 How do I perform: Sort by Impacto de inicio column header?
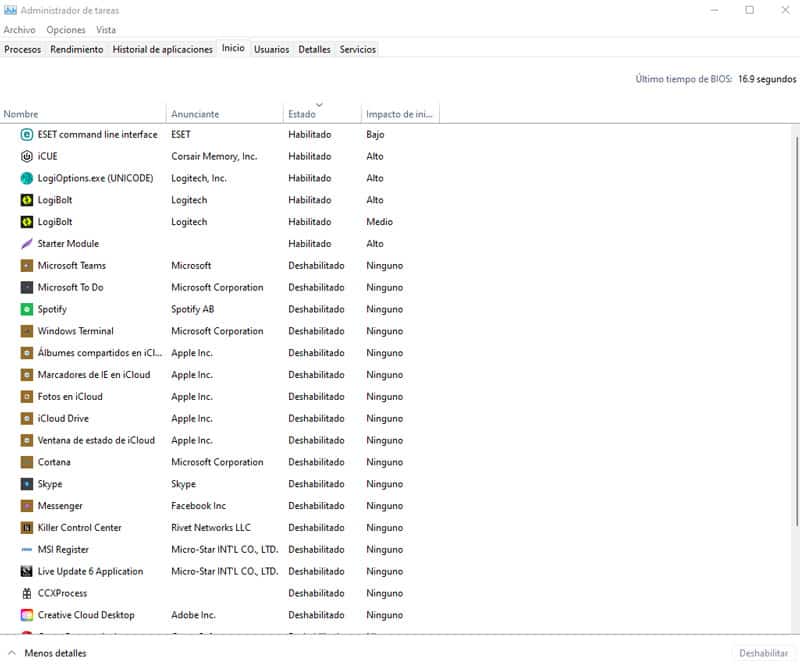tap(401, 114)
